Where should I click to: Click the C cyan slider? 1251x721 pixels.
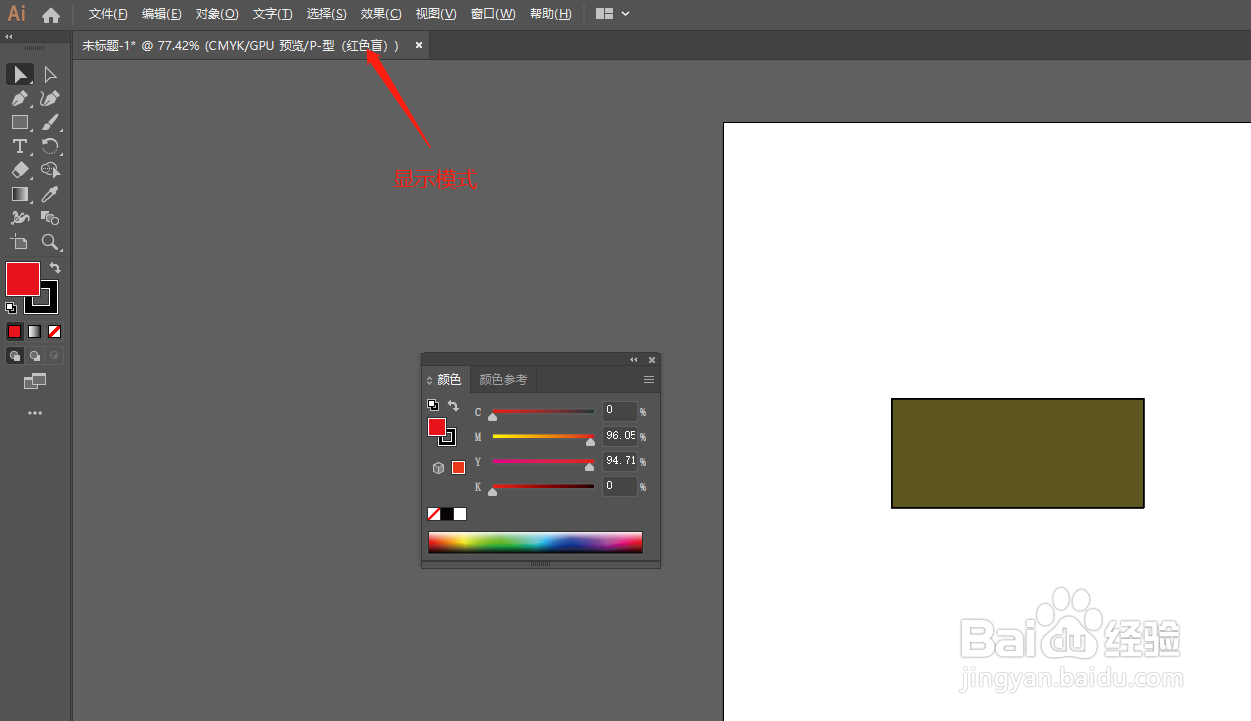[x=543, y=412]
